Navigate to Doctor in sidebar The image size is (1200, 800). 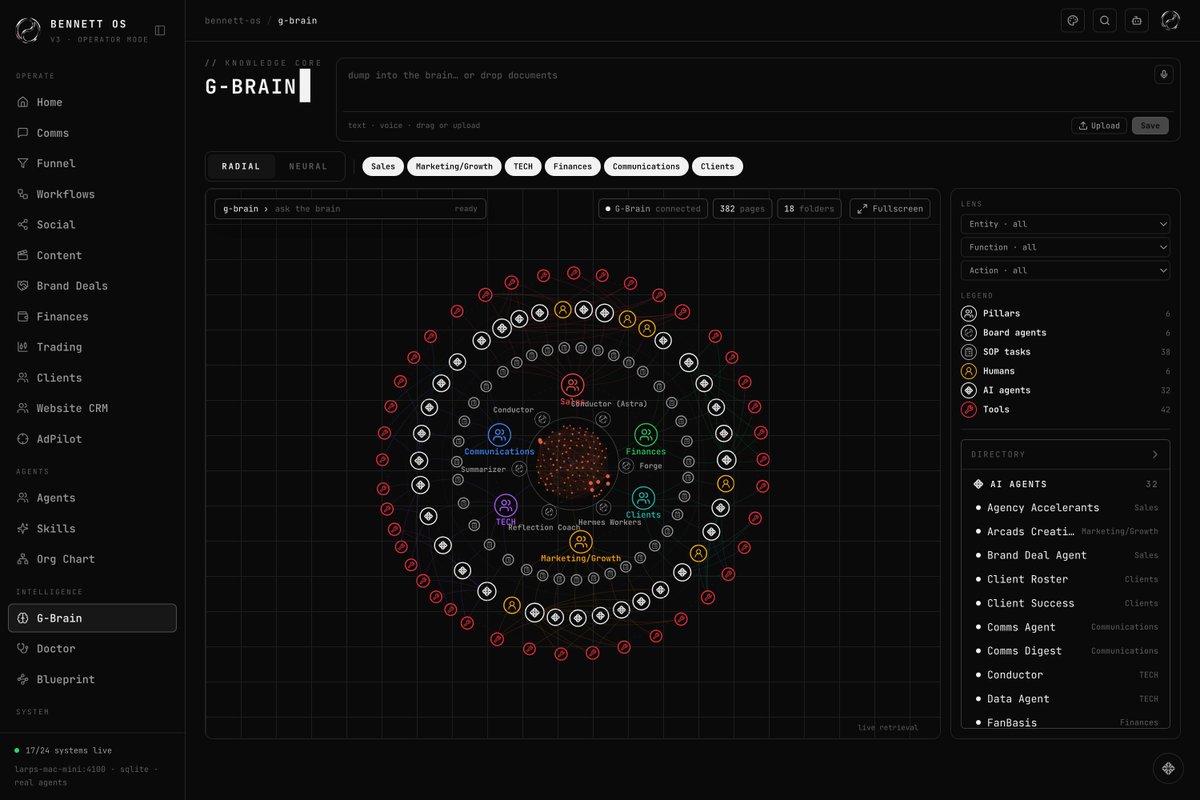pos(92,649)
